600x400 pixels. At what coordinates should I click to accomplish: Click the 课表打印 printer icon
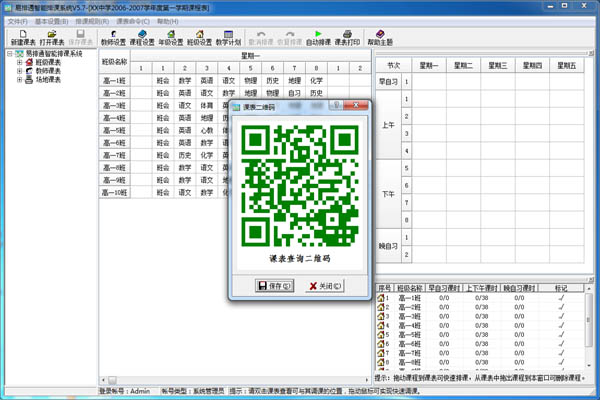point(347,38)
